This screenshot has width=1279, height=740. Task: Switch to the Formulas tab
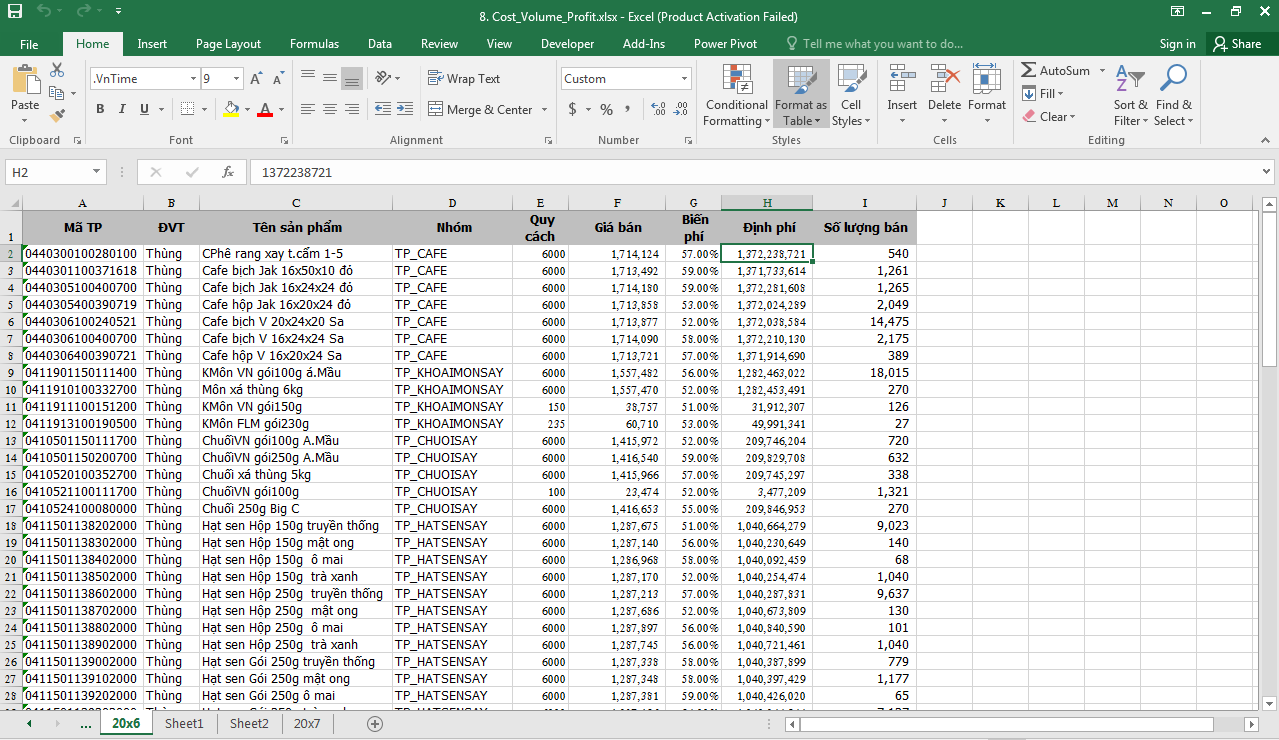pyautogui.click(x=314, y=44)
